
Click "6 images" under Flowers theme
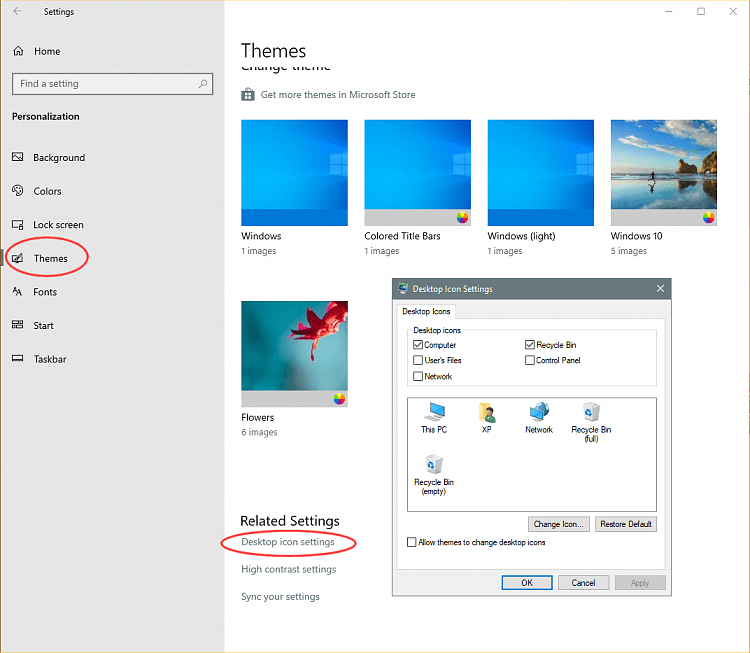point(259,432)
